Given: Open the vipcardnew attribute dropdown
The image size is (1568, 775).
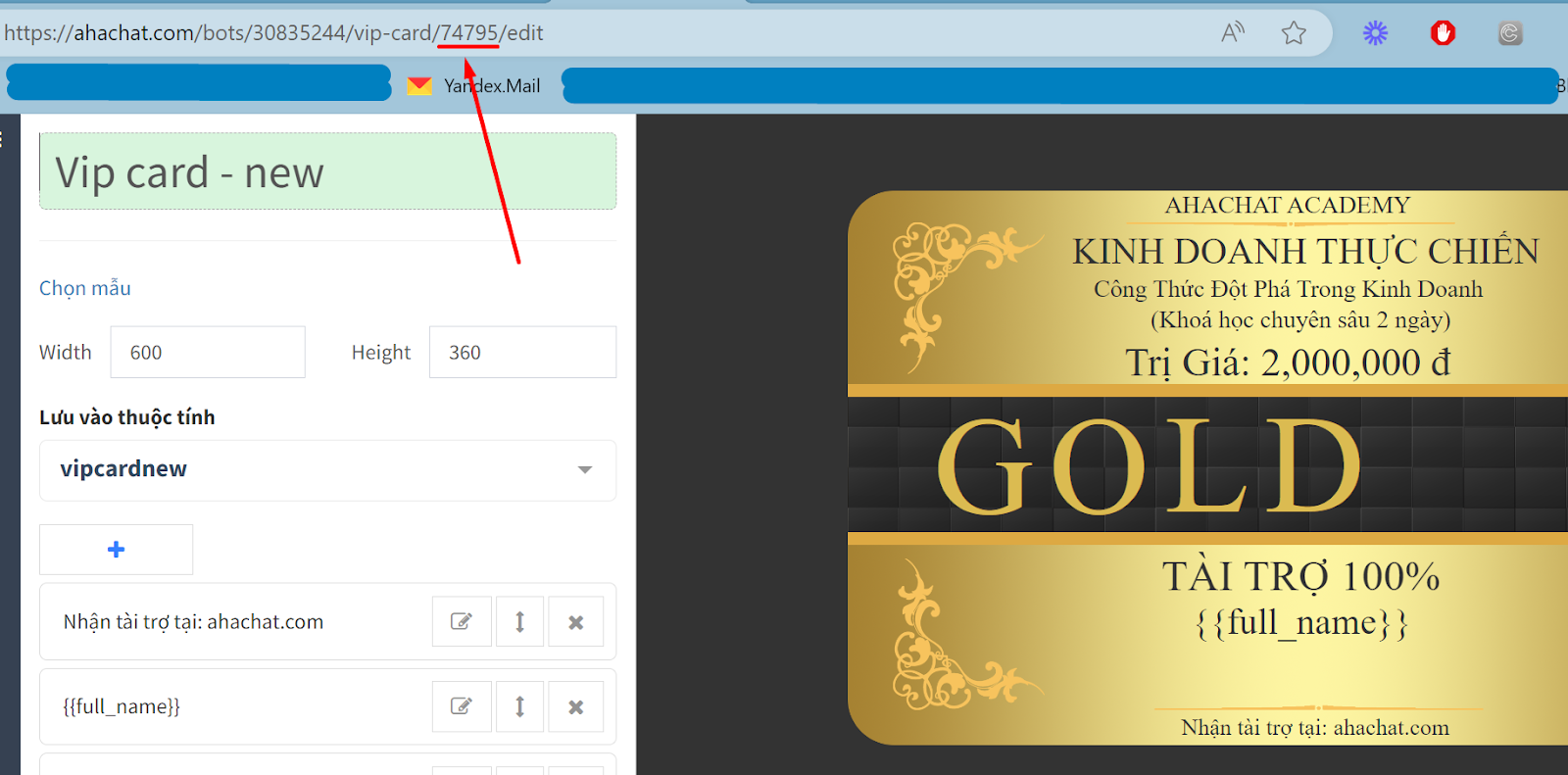Looking at the screenshot, I should (x=327, y=470).
